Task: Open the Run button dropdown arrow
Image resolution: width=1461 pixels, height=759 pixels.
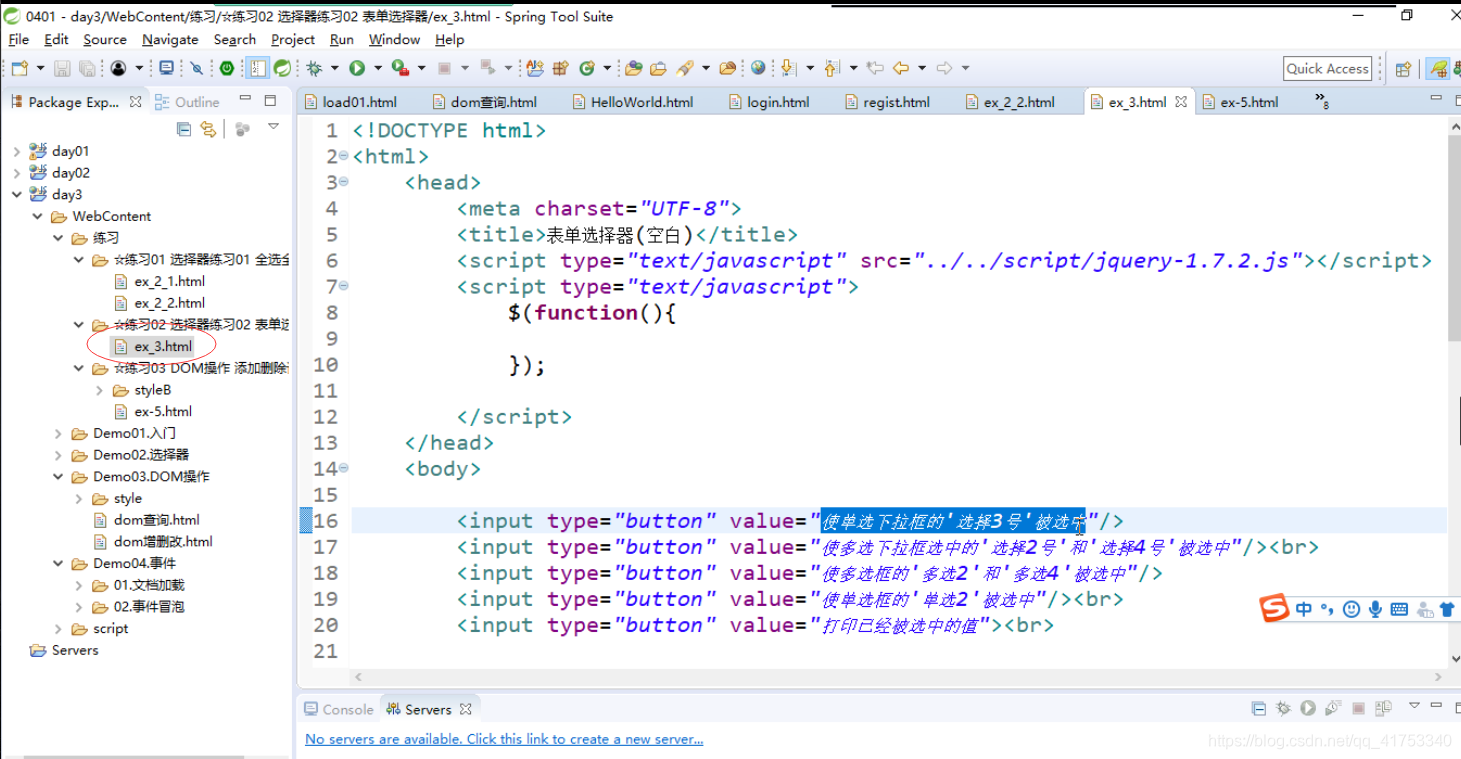Action: (378, 68)
